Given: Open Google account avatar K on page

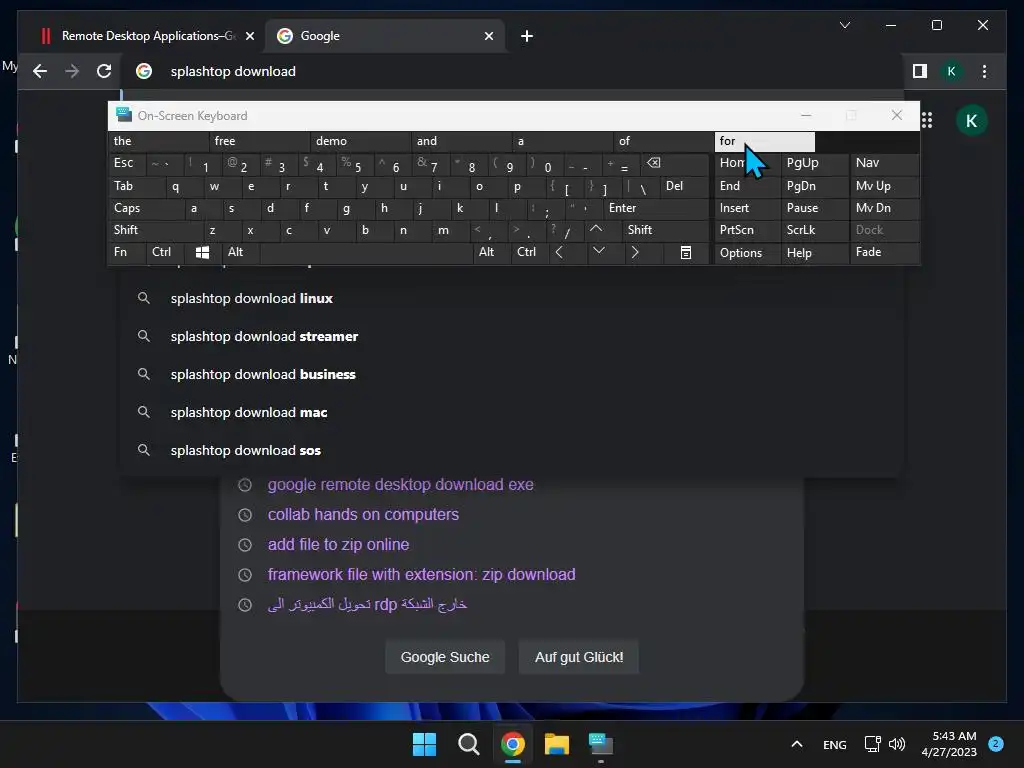Looking at the screenshot, I should [971, 120].
